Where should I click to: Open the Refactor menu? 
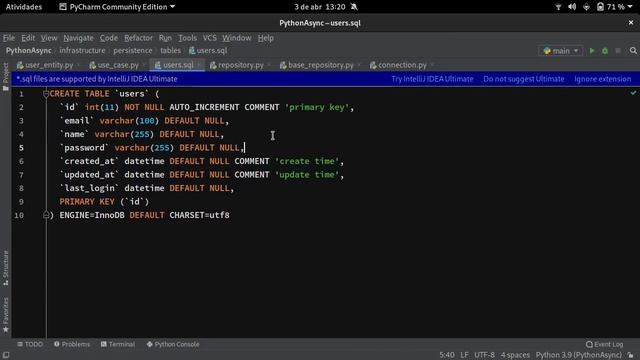138,38
